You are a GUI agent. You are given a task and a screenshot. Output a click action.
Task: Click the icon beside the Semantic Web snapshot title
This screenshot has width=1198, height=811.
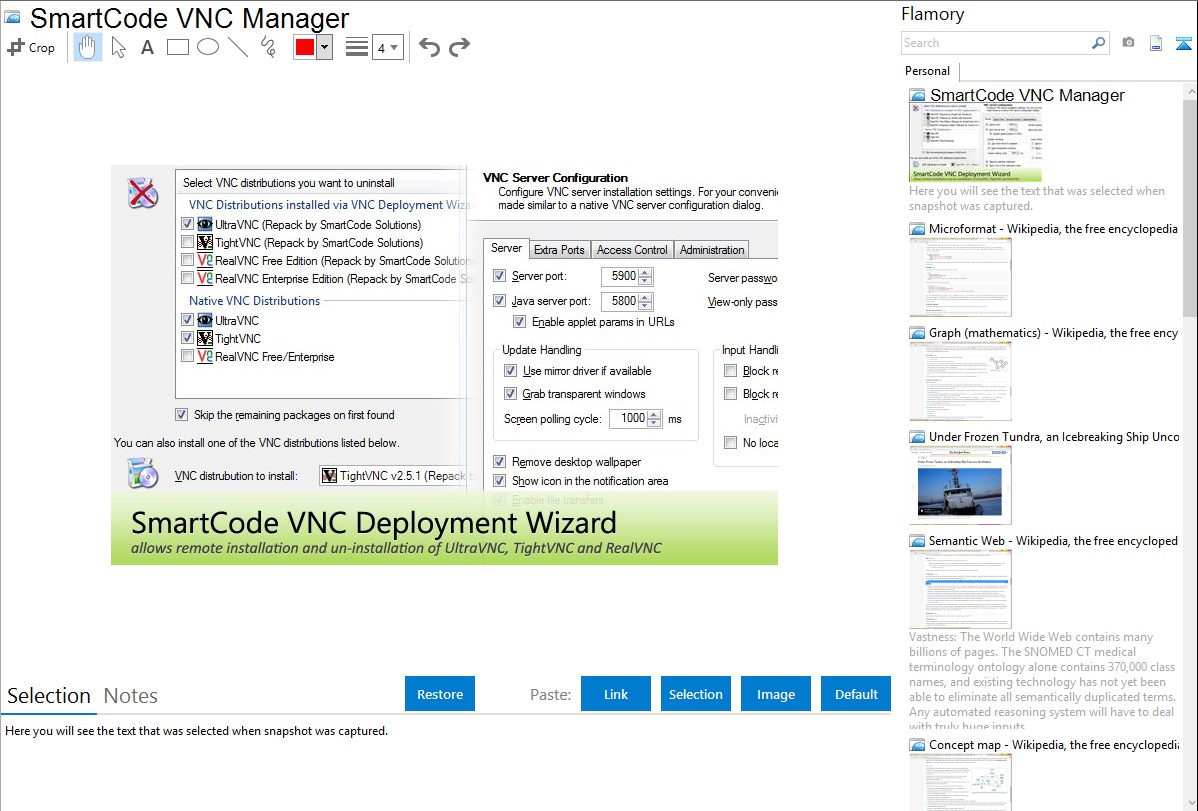[x=917, y=540]
